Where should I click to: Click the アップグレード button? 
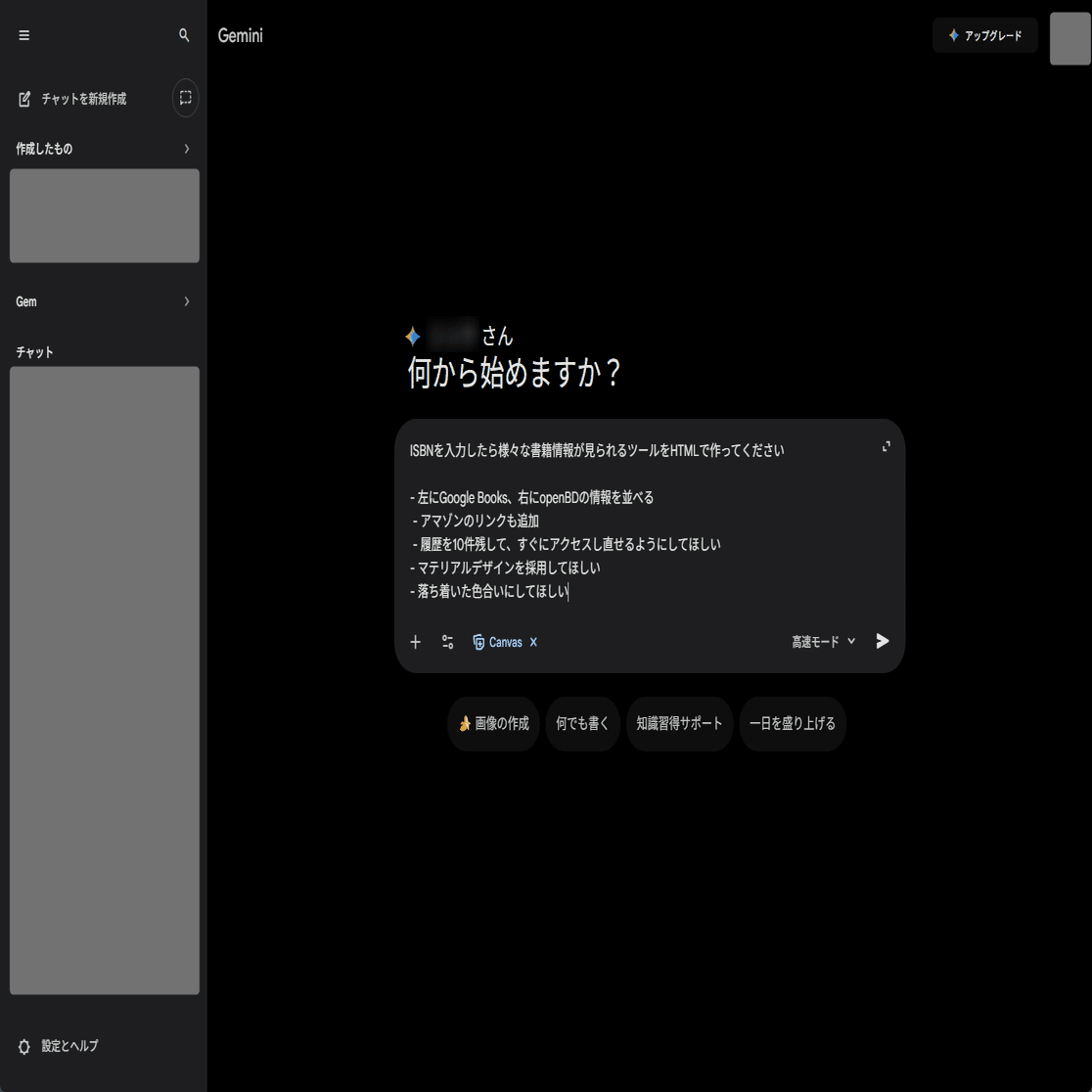tap(984, 35)
